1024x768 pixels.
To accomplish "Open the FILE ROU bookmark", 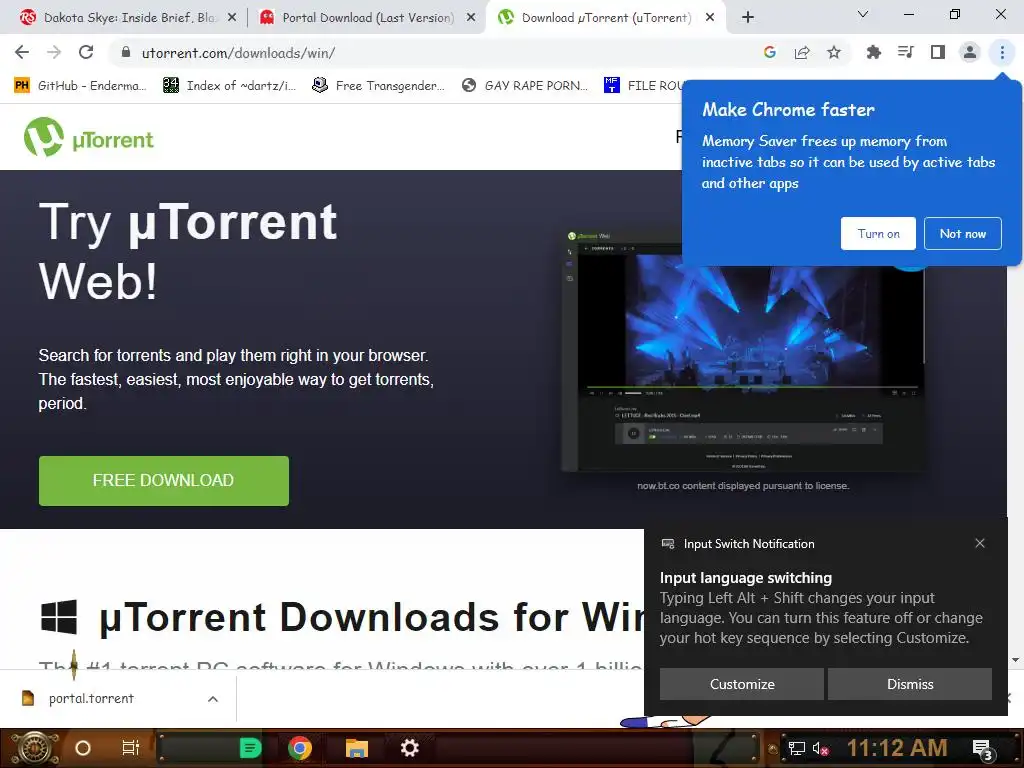I will point(645,86).
